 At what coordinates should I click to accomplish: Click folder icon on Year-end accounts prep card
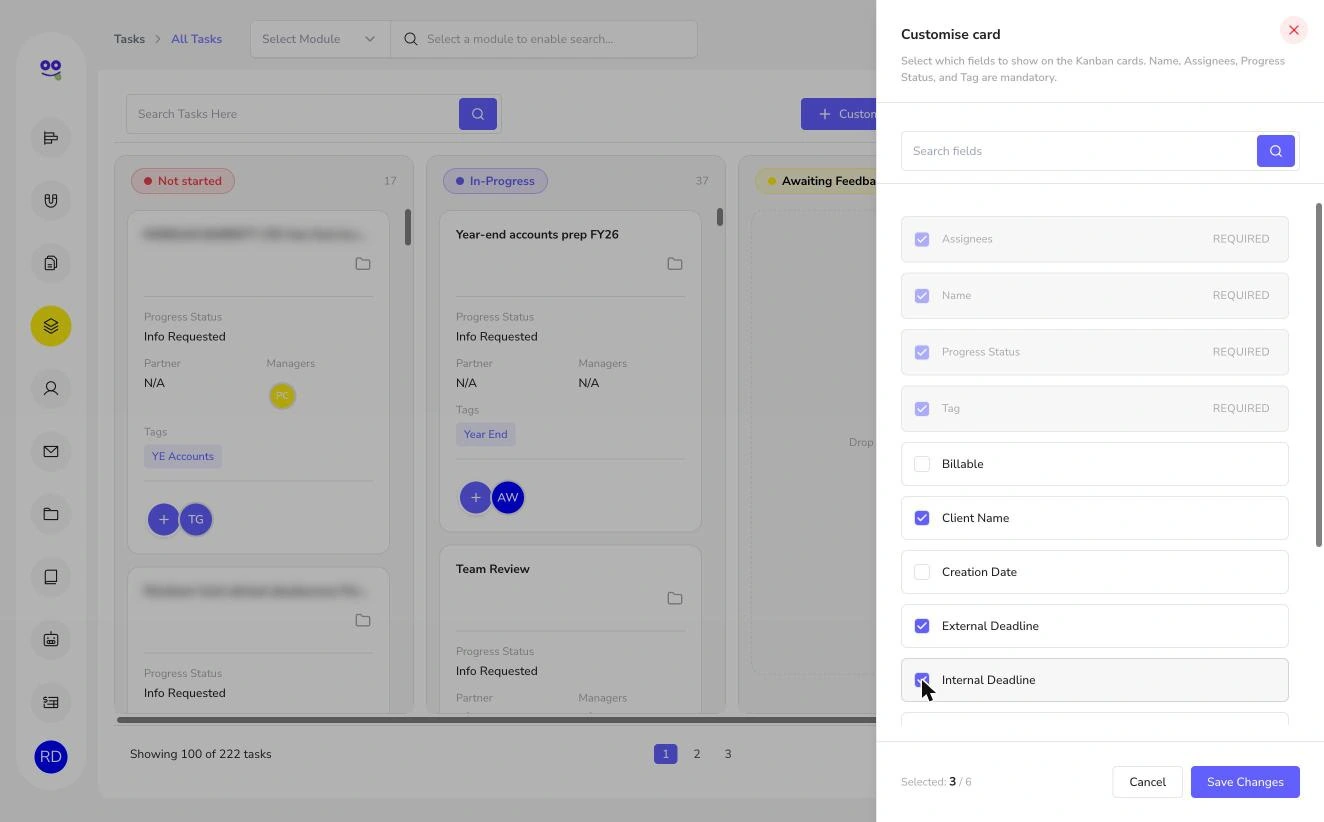[675, 264]
